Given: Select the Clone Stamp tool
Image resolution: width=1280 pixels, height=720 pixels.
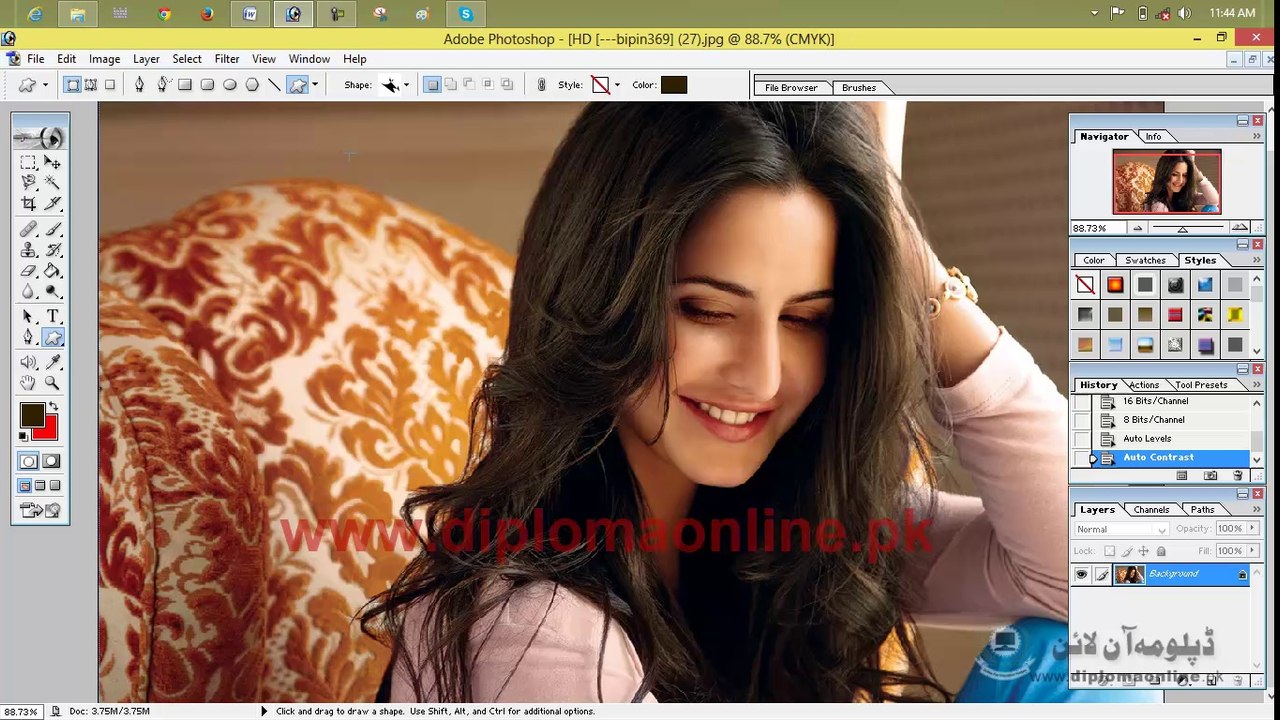Looking at the screenshot, I should [x=29, y=250].
